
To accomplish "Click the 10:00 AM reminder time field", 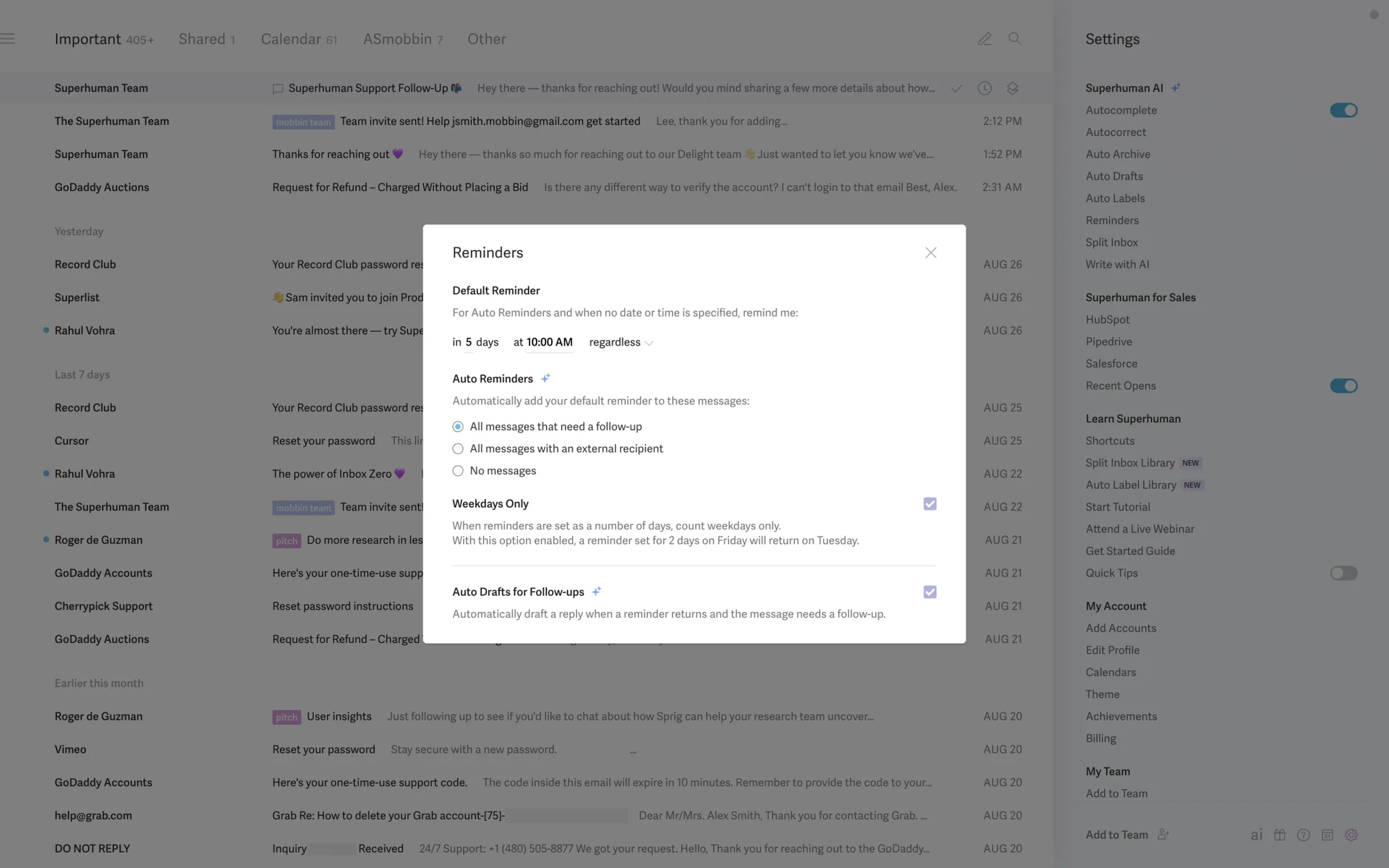I will point(549,342).
